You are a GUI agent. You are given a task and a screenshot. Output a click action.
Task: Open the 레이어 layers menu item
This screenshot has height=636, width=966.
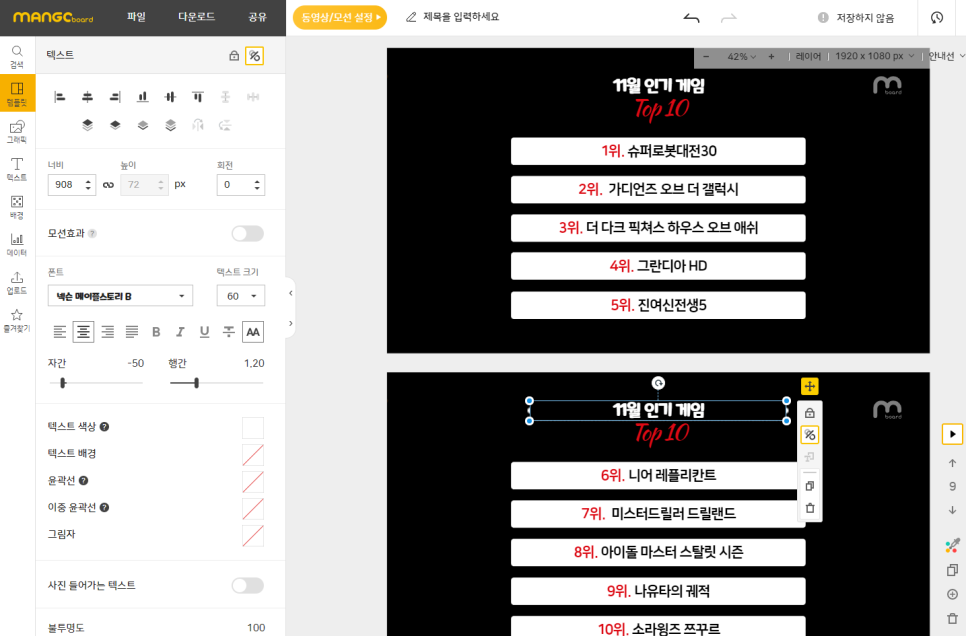coord(808,56)
